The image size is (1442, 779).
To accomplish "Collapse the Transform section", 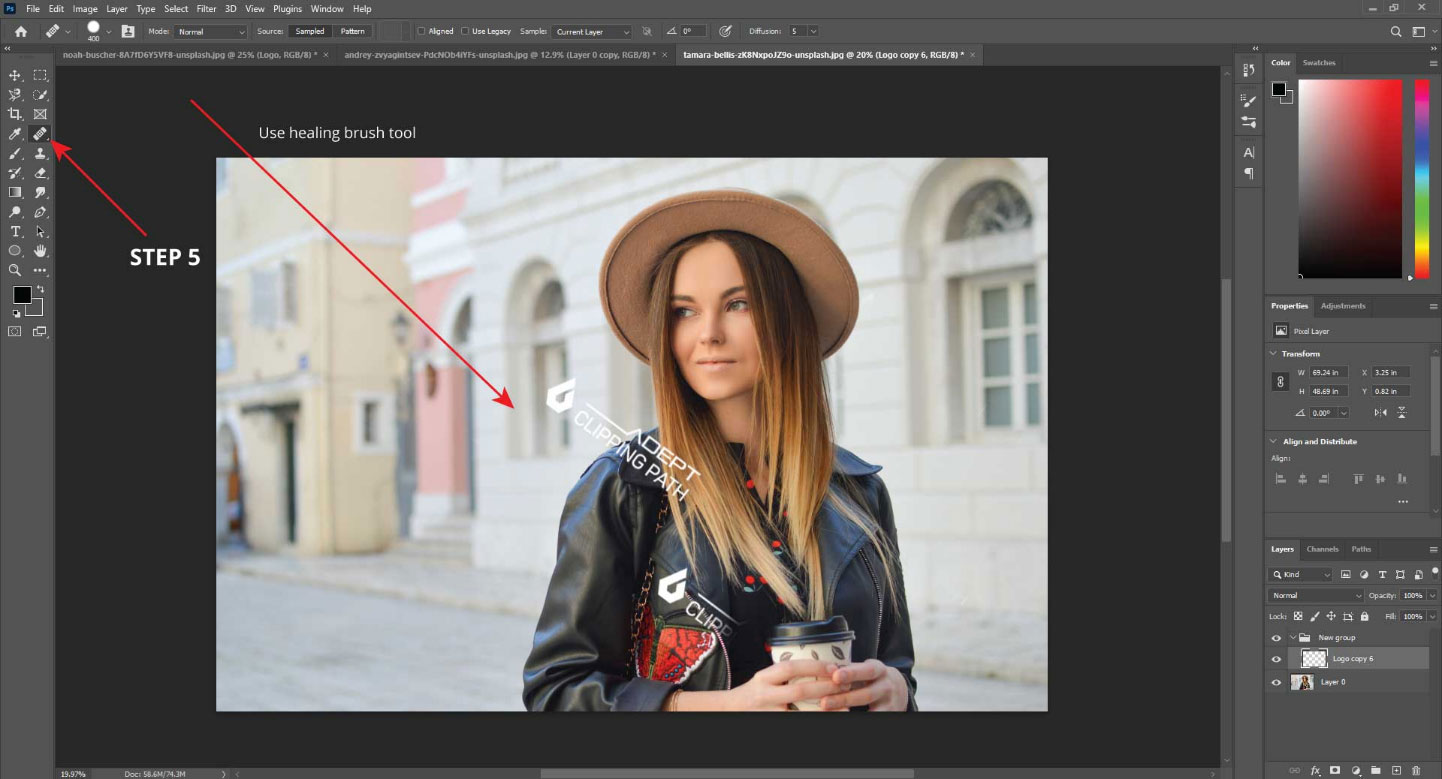I will point(1273,354).
